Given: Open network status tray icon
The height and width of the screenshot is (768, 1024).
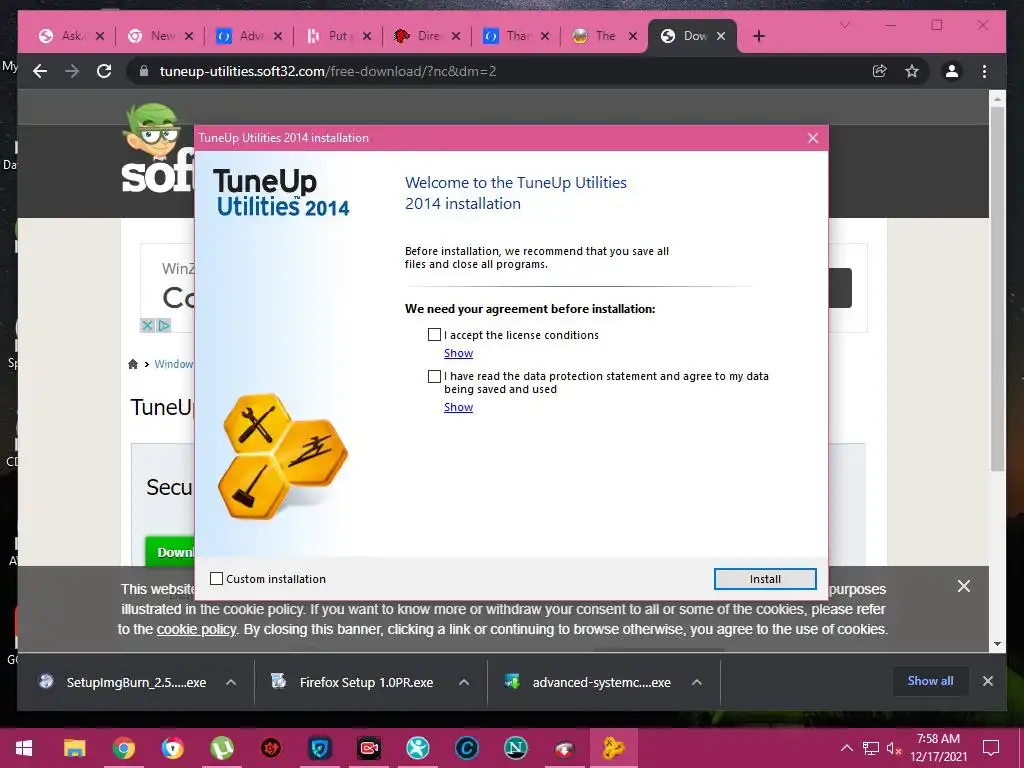Looking at the screenshot, I should 871,748.
